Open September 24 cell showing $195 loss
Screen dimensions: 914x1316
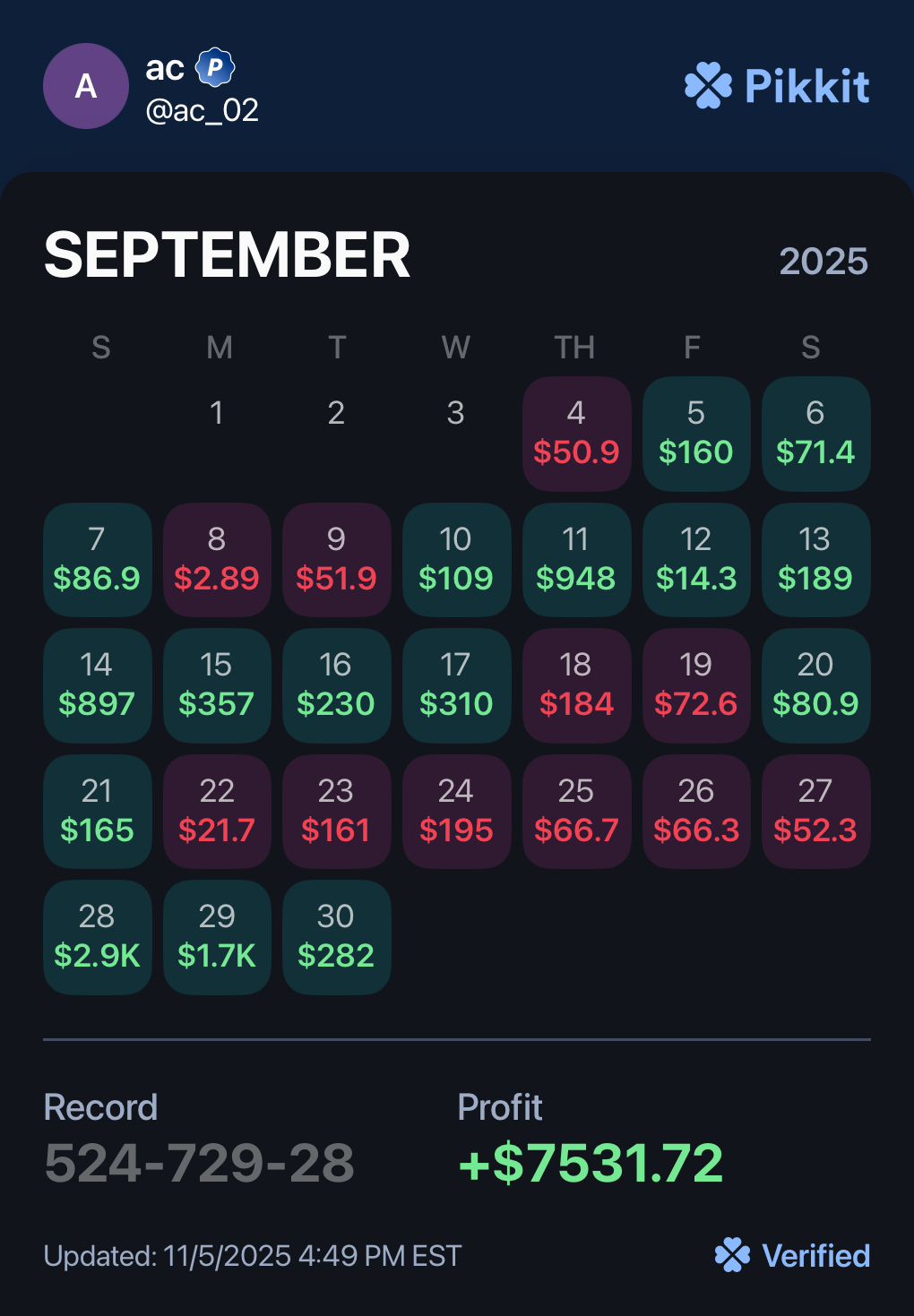coord(456,812)
